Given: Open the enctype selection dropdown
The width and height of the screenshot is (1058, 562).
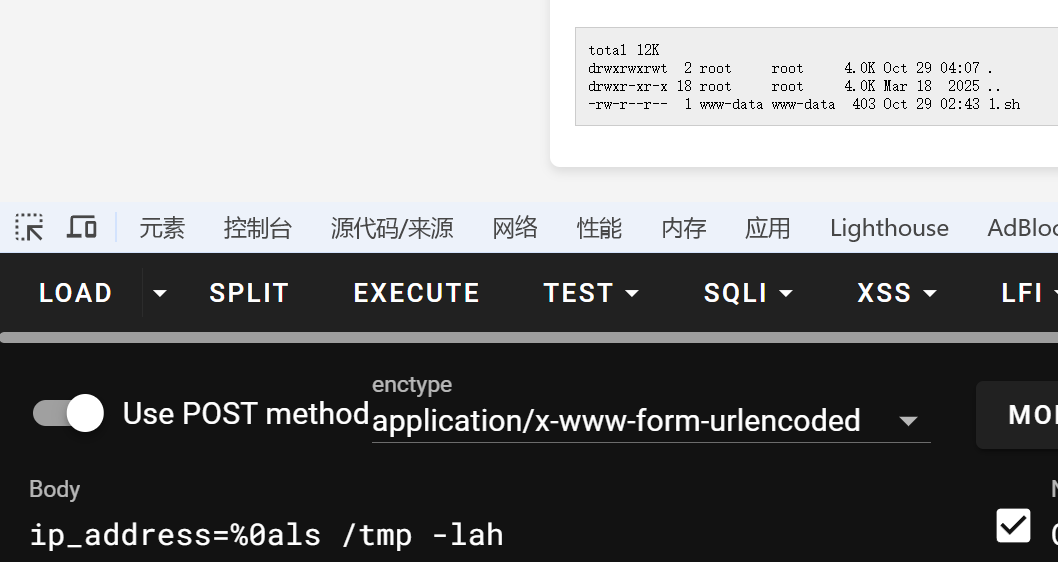Looking at the screenshot, I should (650, 421).
